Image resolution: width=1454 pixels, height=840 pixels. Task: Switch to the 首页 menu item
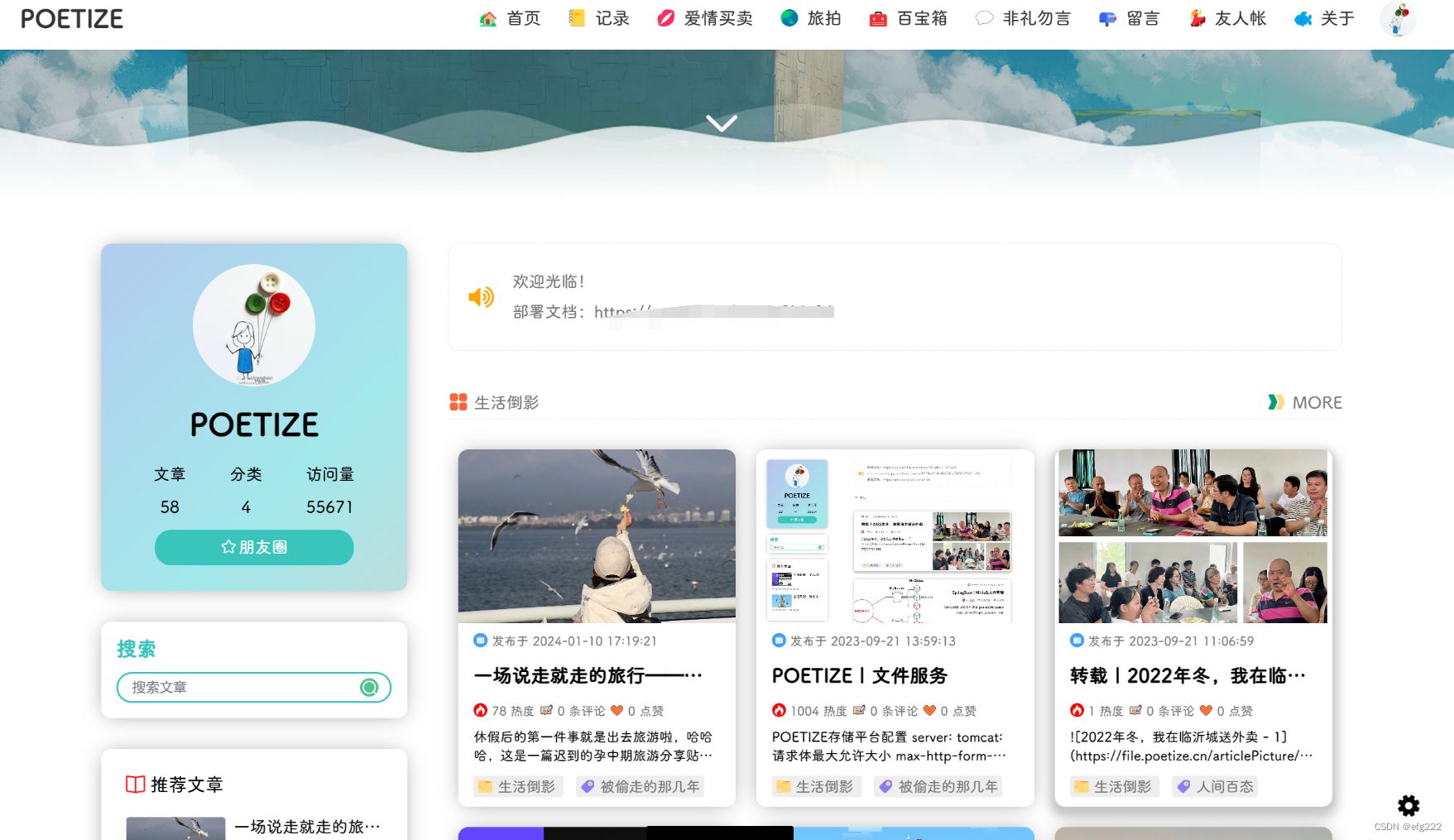point(522,17)
